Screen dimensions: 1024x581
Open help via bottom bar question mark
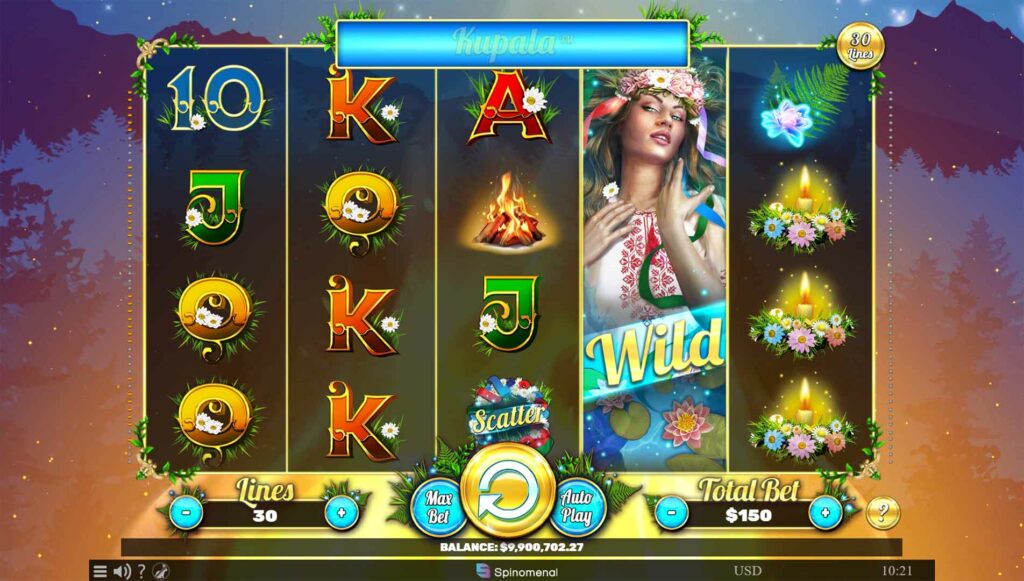141,571
